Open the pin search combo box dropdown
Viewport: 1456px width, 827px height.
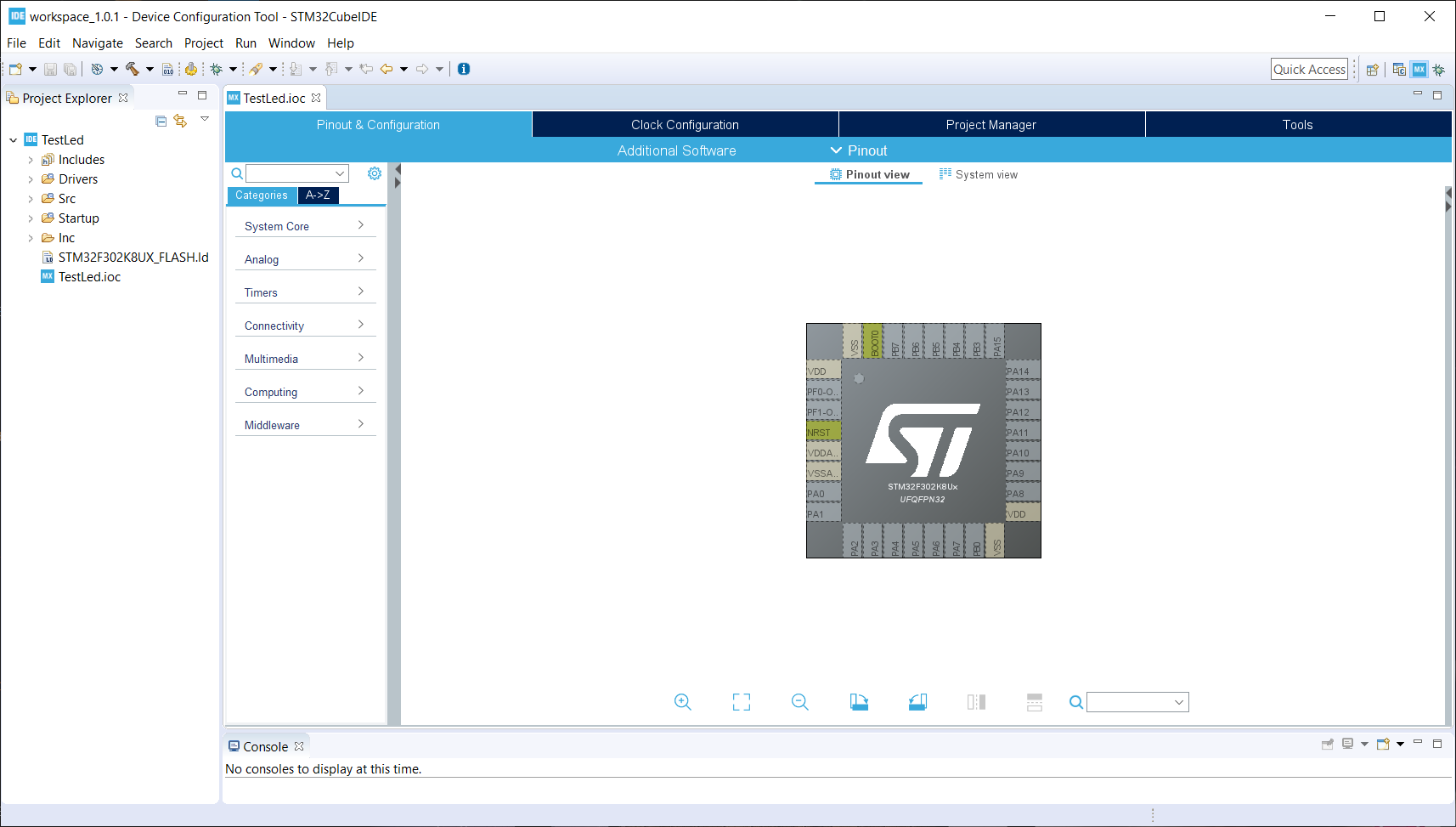coord(1179,702)
